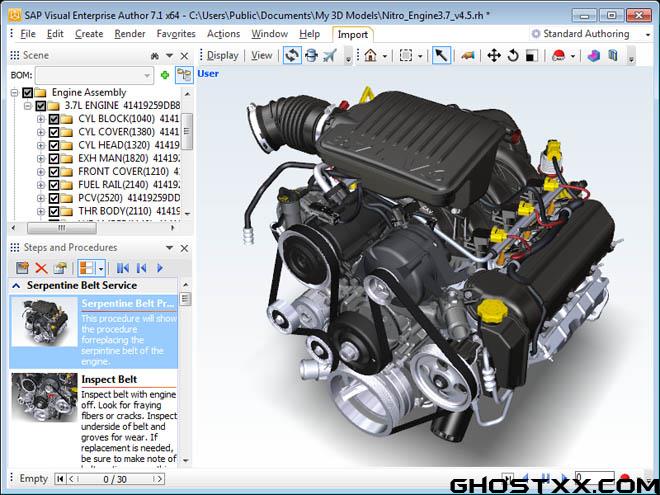Click the Display toolbar button
The image size is (660, 495).
pyautogui.click(x=223, y=56)
